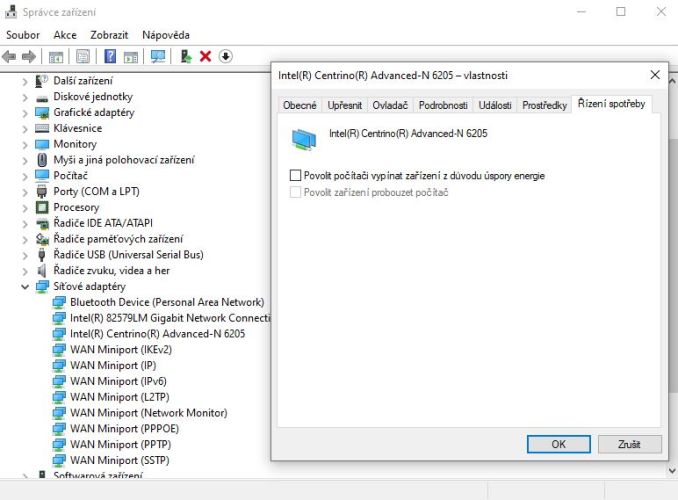Select WAN Miniport (PPPOE)

(x=124, y=429)
